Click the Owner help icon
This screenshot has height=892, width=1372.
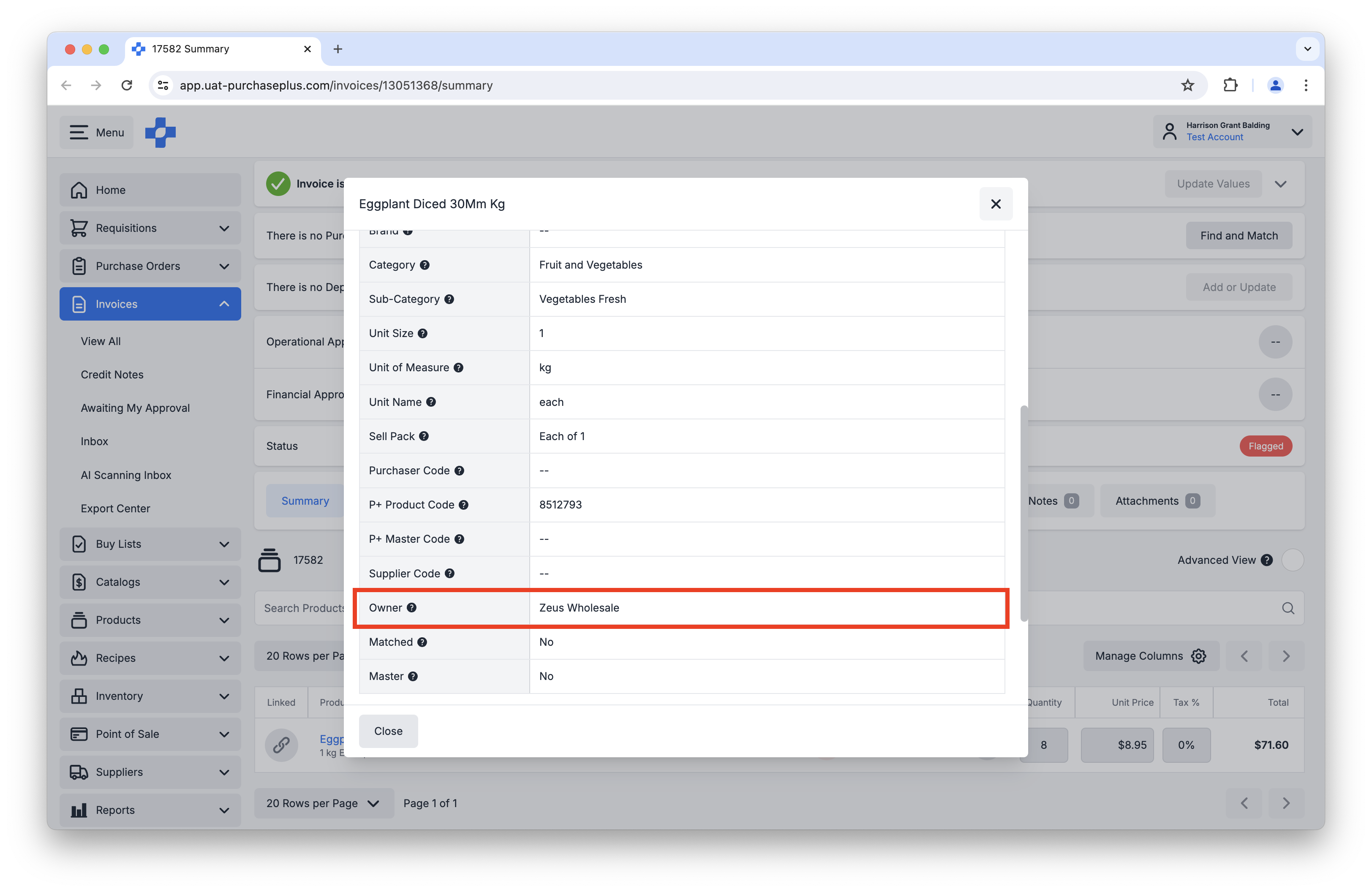tap(411, 608)
